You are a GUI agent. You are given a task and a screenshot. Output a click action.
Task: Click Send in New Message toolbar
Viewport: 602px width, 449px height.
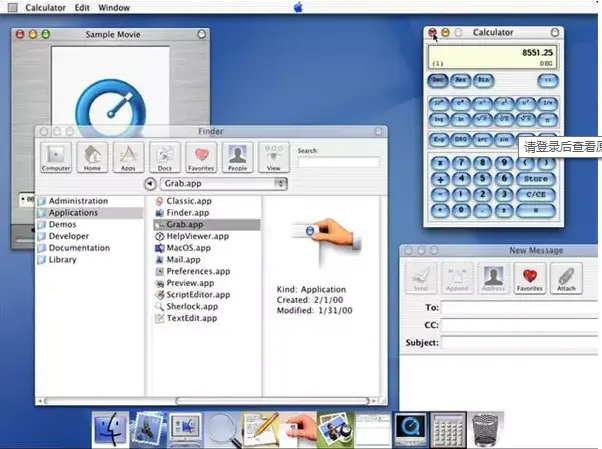pos(421,278)
